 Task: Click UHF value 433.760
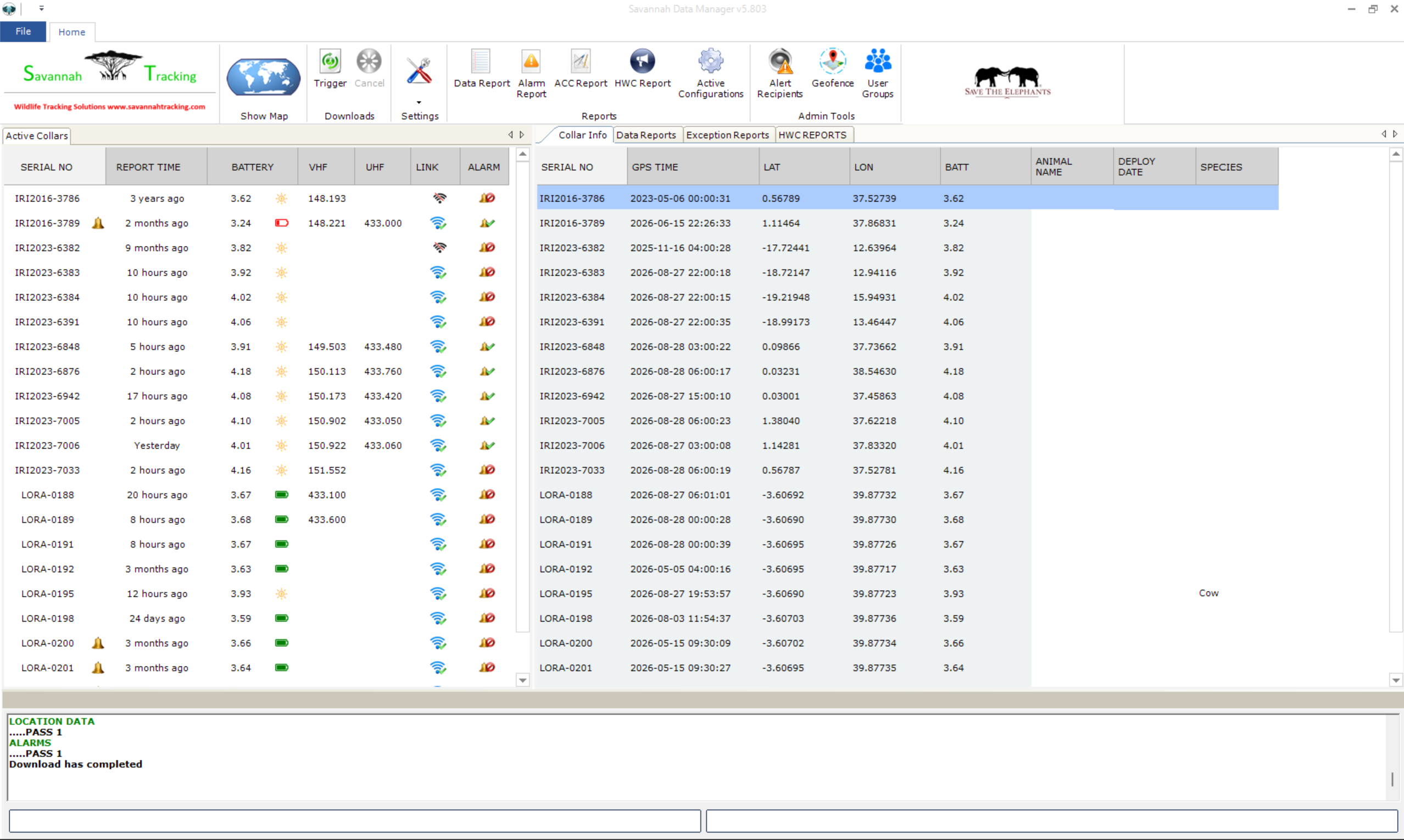click(383, 371)
